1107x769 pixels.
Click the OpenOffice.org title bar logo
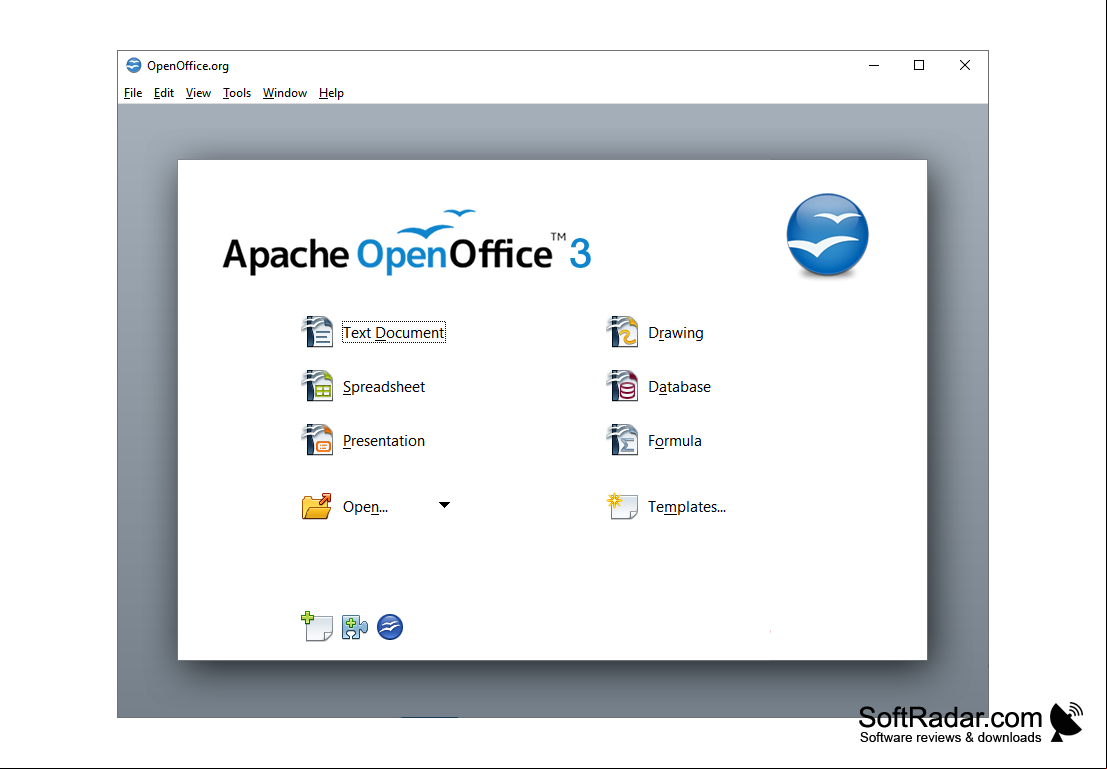pyautogui.click(x=133, y=66)
